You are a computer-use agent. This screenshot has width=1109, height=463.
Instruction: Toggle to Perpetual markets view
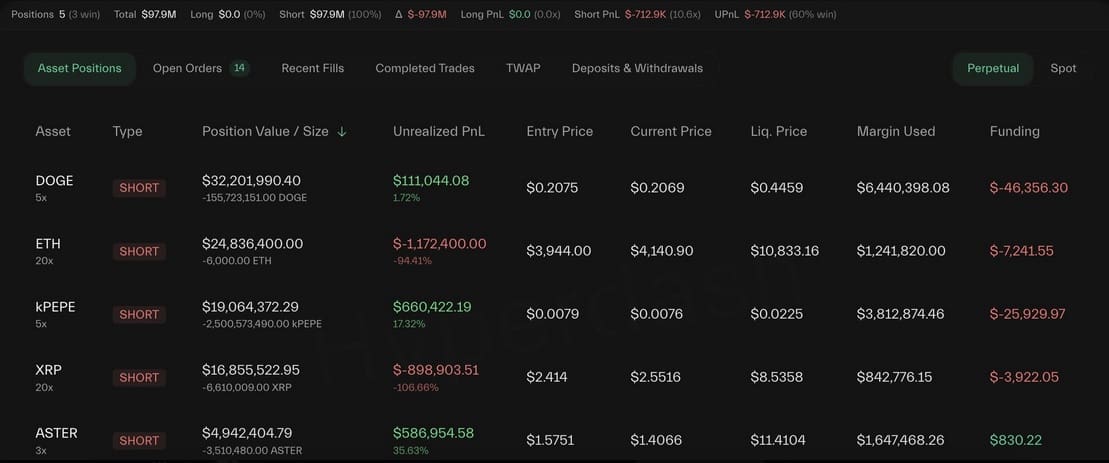click(993, 68)
